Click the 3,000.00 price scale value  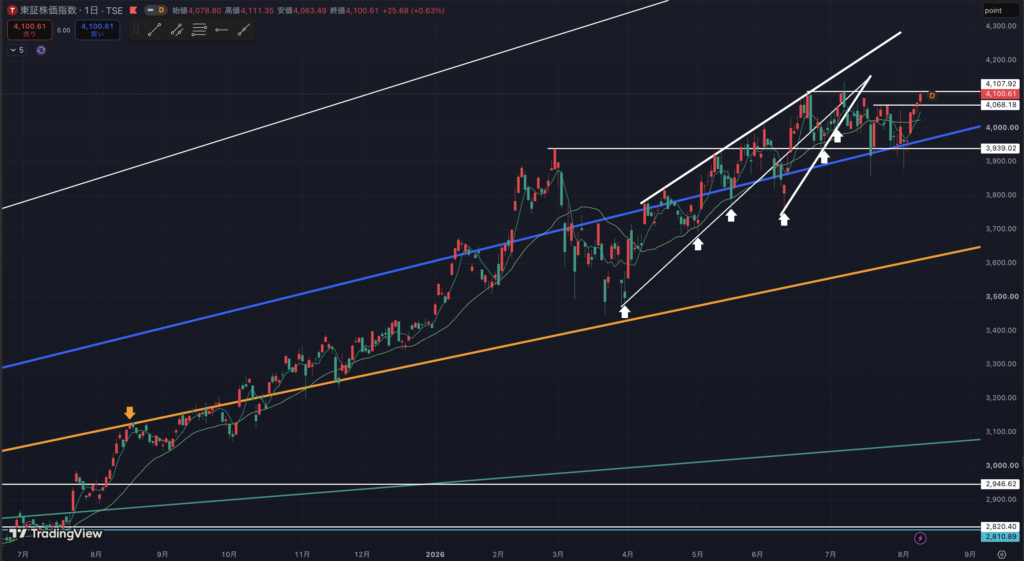(x=1002, y=466)
